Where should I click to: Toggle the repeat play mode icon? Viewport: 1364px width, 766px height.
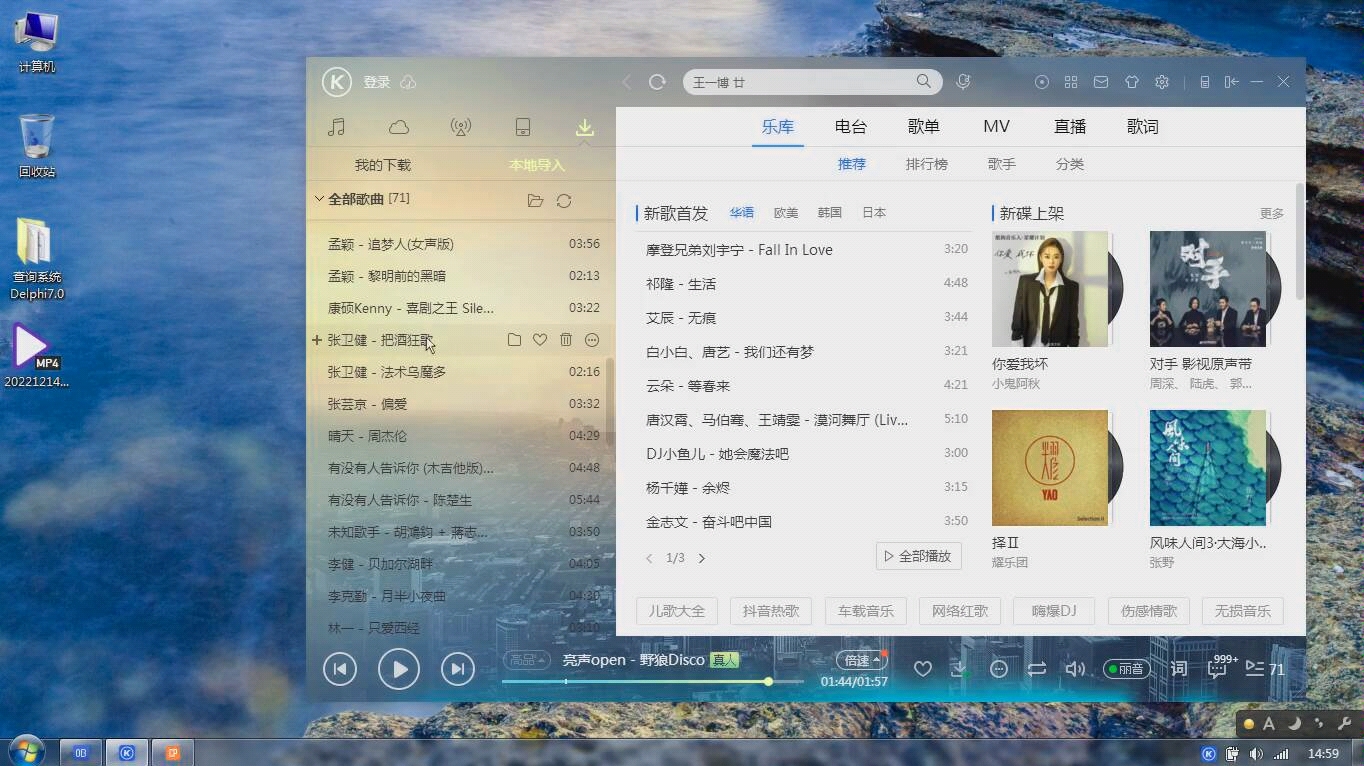1037,669
